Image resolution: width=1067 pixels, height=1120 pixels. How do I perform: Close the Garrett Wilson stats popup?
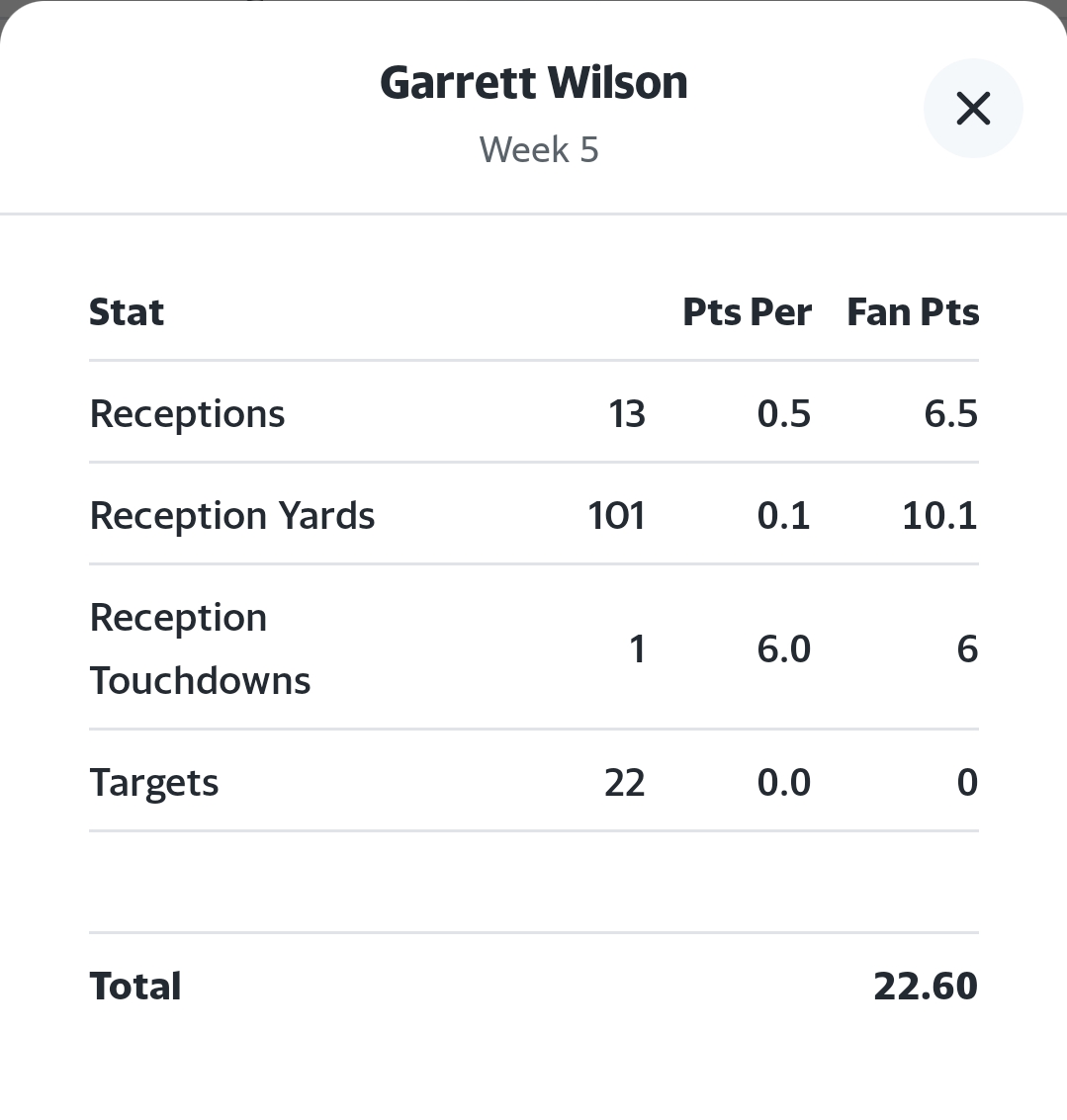coord(973,109)
